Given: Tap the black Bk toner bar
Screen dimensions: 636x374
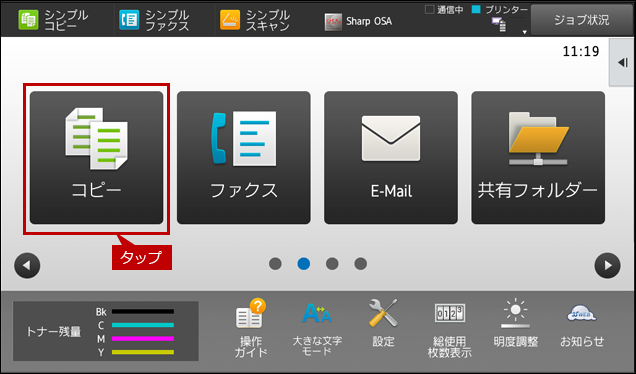Looking at the screenshot, I should (x=143, y=312).
